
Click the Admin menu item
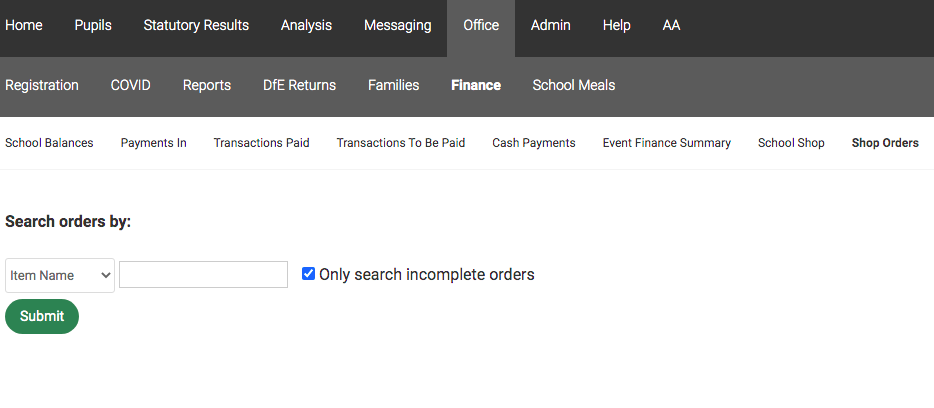[550, 25]
